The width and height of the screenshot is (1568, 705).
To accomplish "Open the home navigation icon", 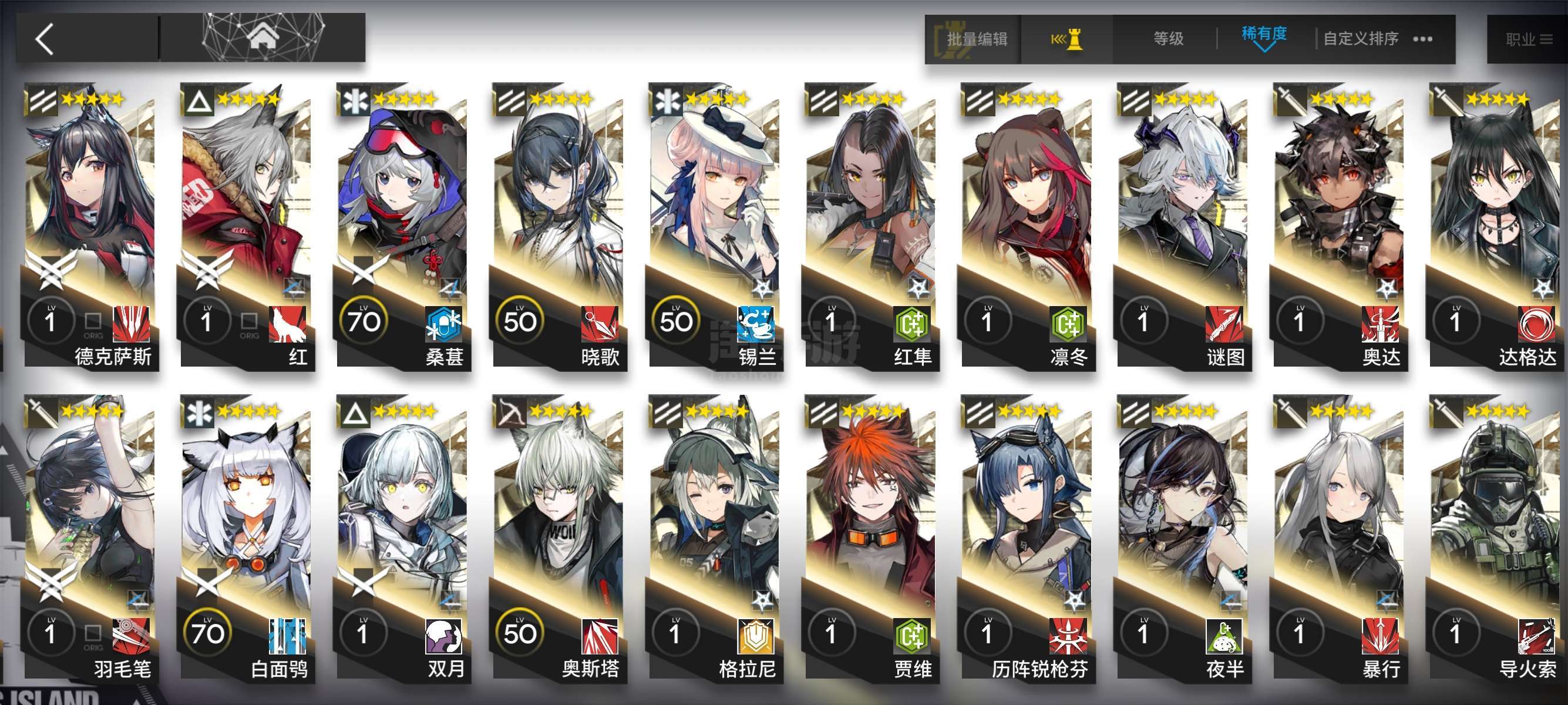I will point(263,36).
